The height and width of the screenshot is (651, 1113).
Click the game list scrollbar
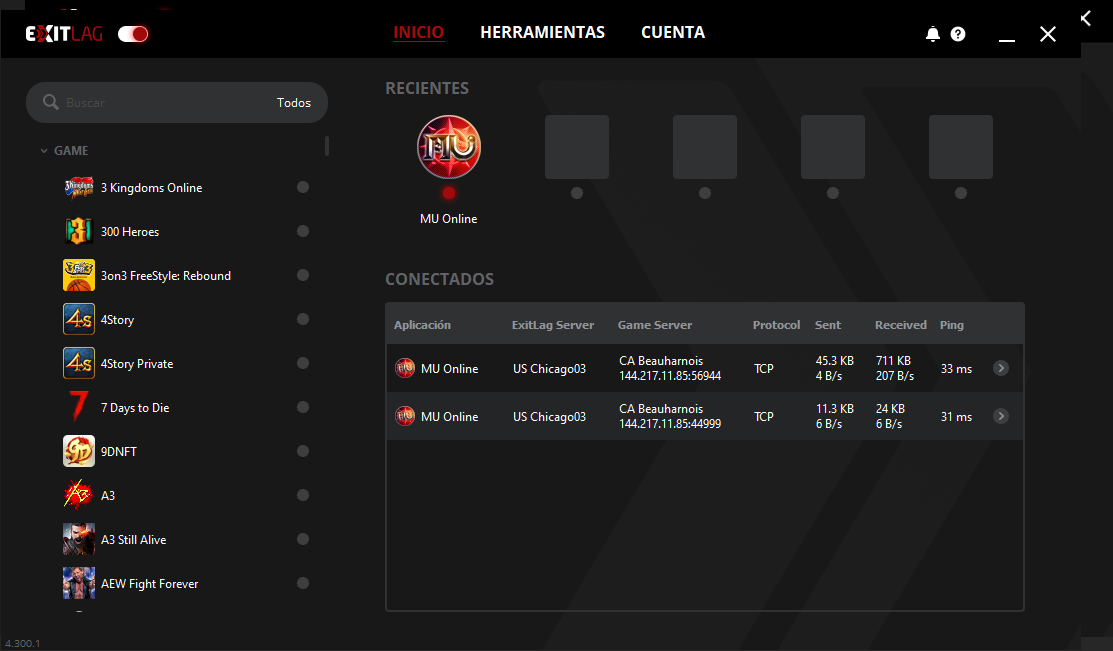tap(327, 146)
